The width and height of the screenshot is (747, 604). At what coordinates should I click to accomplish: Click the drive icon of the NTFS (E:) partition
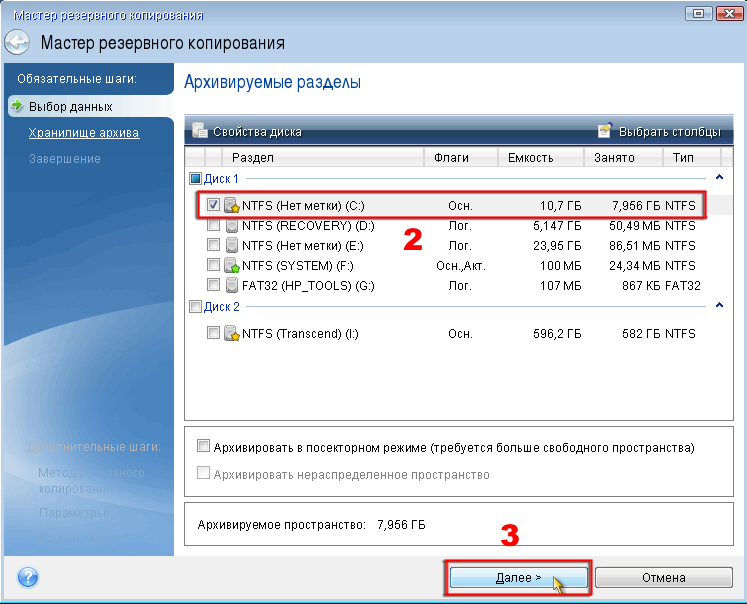coord(232,245)
